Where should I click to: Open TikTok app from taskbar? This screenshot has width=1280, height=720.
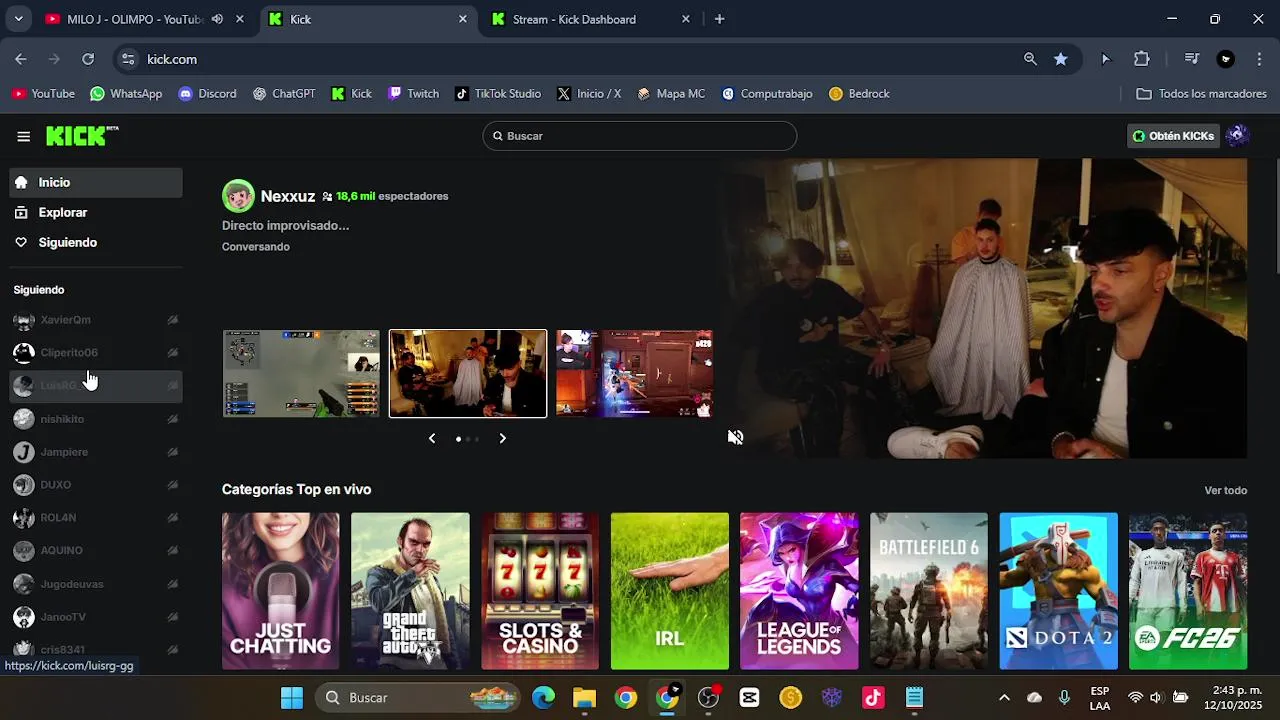[x=873, y=697]
